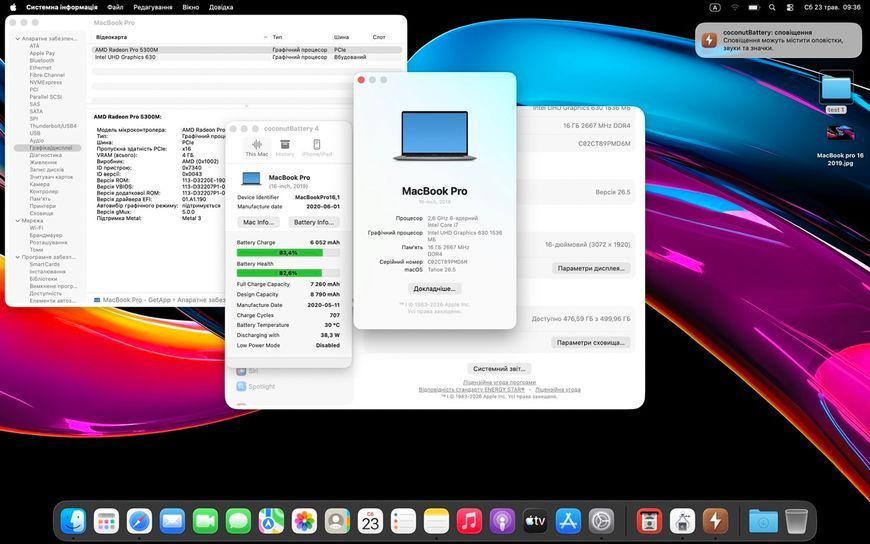
Task: Click the Системний звіт... button
Action: click(499, 369)
